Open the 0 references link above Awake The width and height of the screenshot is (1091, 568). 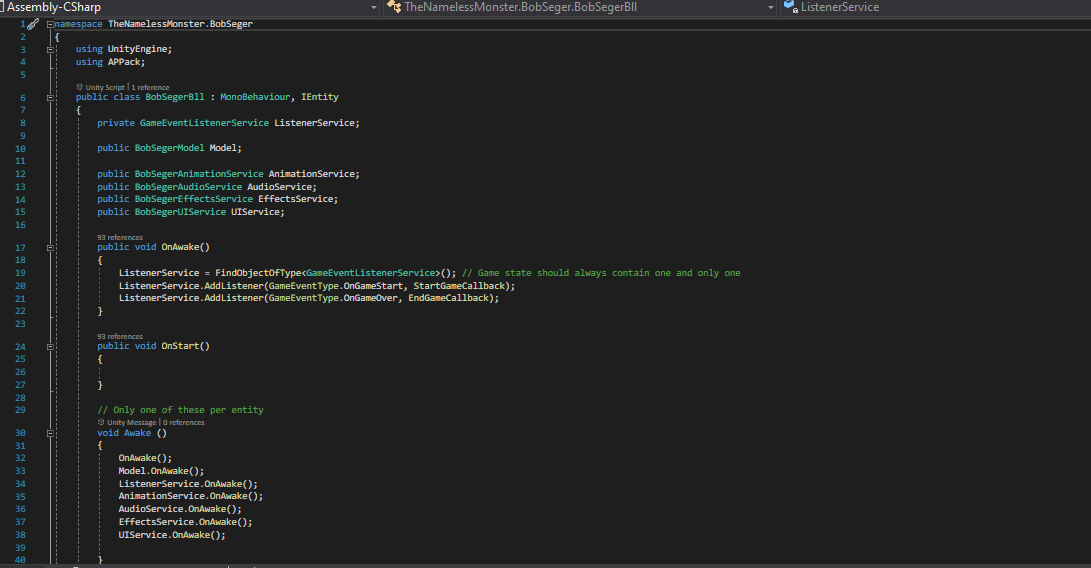tap(184, 423)
